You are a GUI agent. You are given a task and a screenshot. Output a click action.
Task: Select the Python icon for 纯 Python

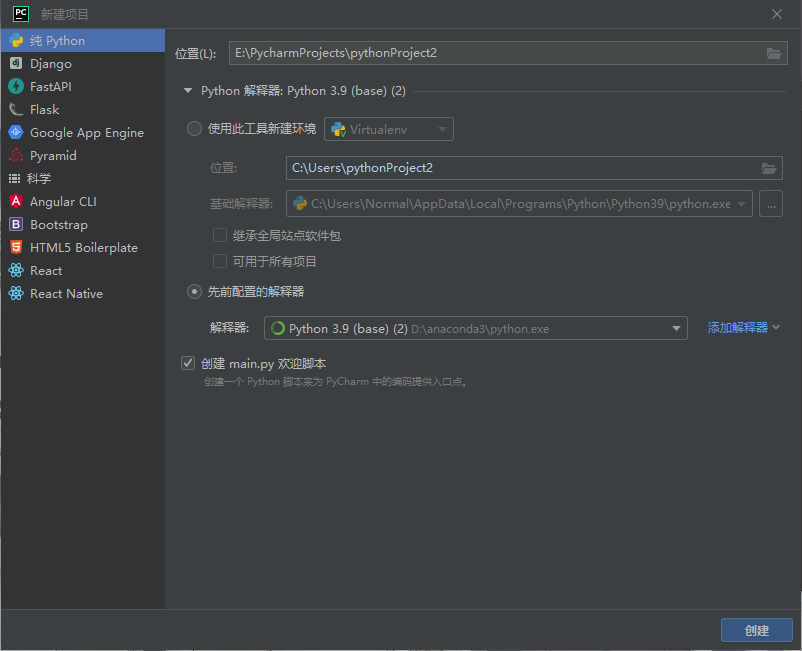[16, 40]
